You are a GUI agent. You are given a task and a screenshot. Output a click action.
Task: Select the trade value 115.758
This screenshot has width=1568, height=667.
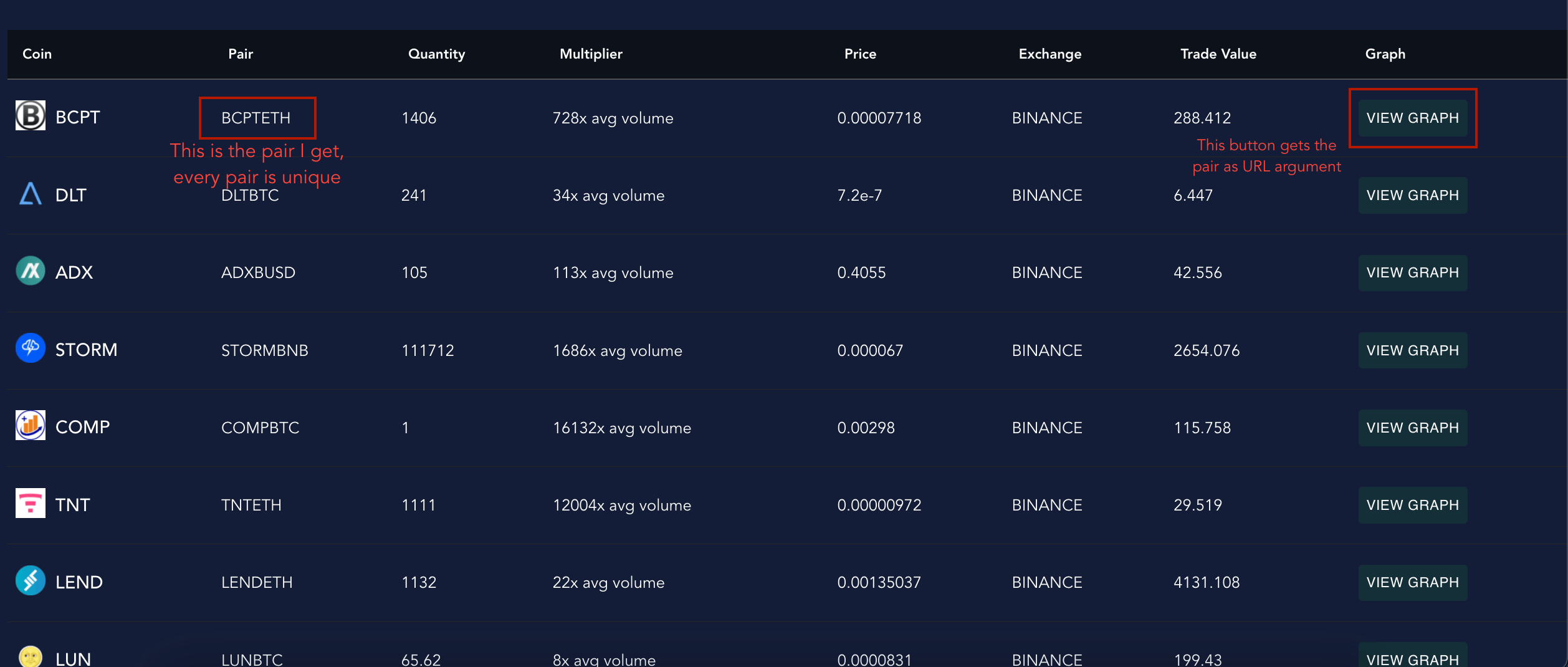(x=1203, y=428)
